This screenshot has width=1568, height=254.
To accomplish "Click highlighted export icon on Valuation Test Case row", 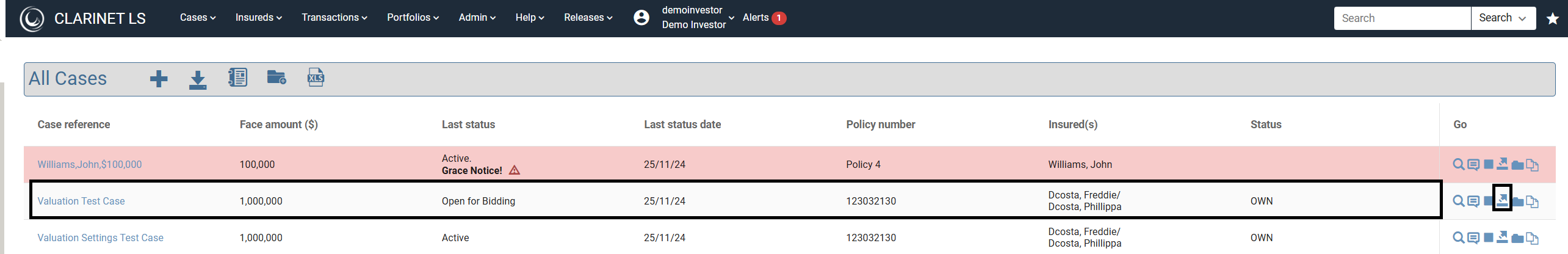I will pyautogui.click(x=1502, y=198).
